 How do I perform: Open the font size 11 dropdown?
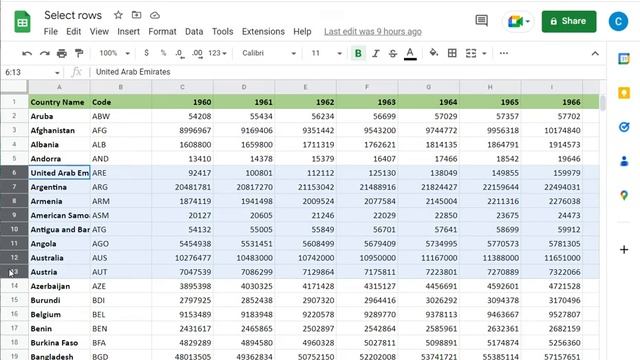[327, 53]
